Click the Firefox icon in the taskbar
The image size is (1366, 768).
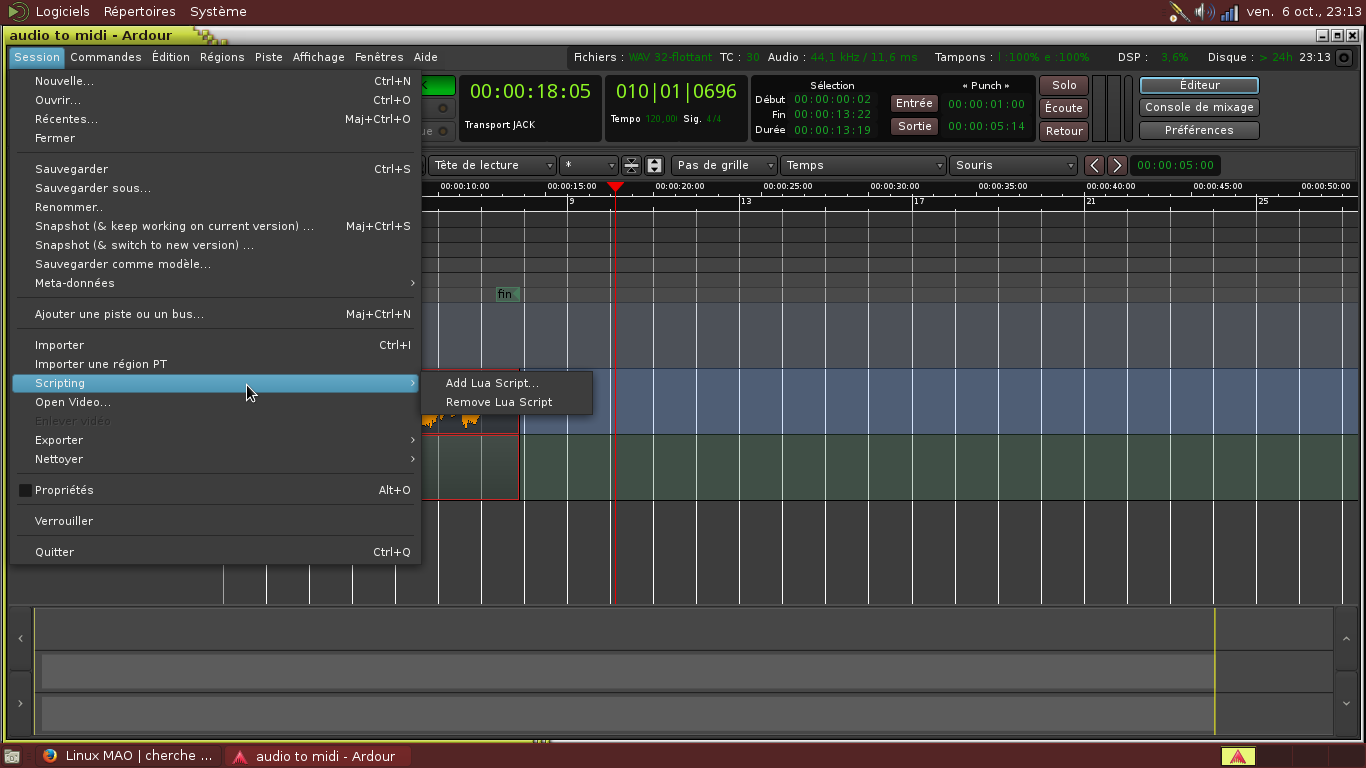pos(50,756)
